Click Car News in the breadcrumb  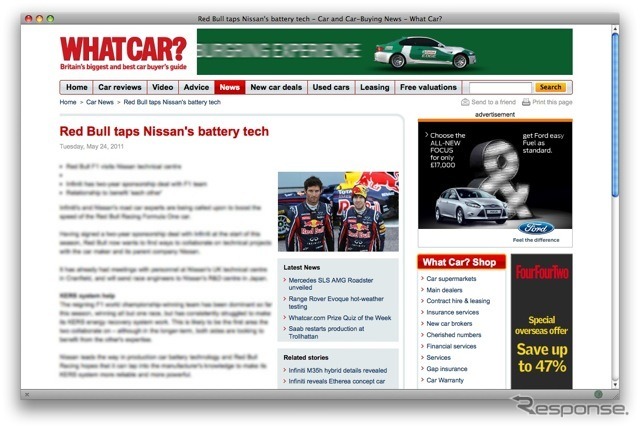100,102
